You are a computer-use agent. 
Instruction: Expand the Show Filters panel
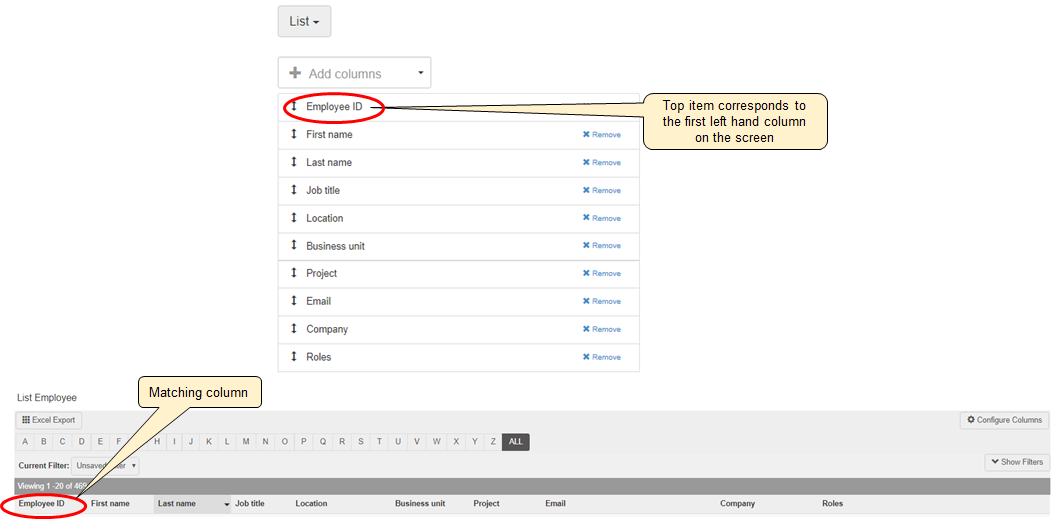click(x=1016, y=462)
